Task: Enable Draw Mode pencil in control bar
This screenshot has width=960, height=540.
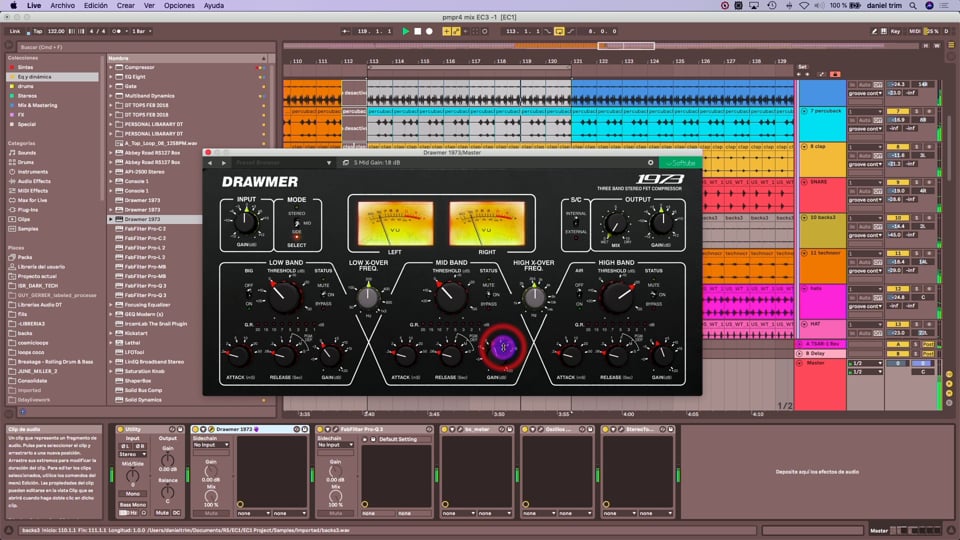Action: [874, 31]
